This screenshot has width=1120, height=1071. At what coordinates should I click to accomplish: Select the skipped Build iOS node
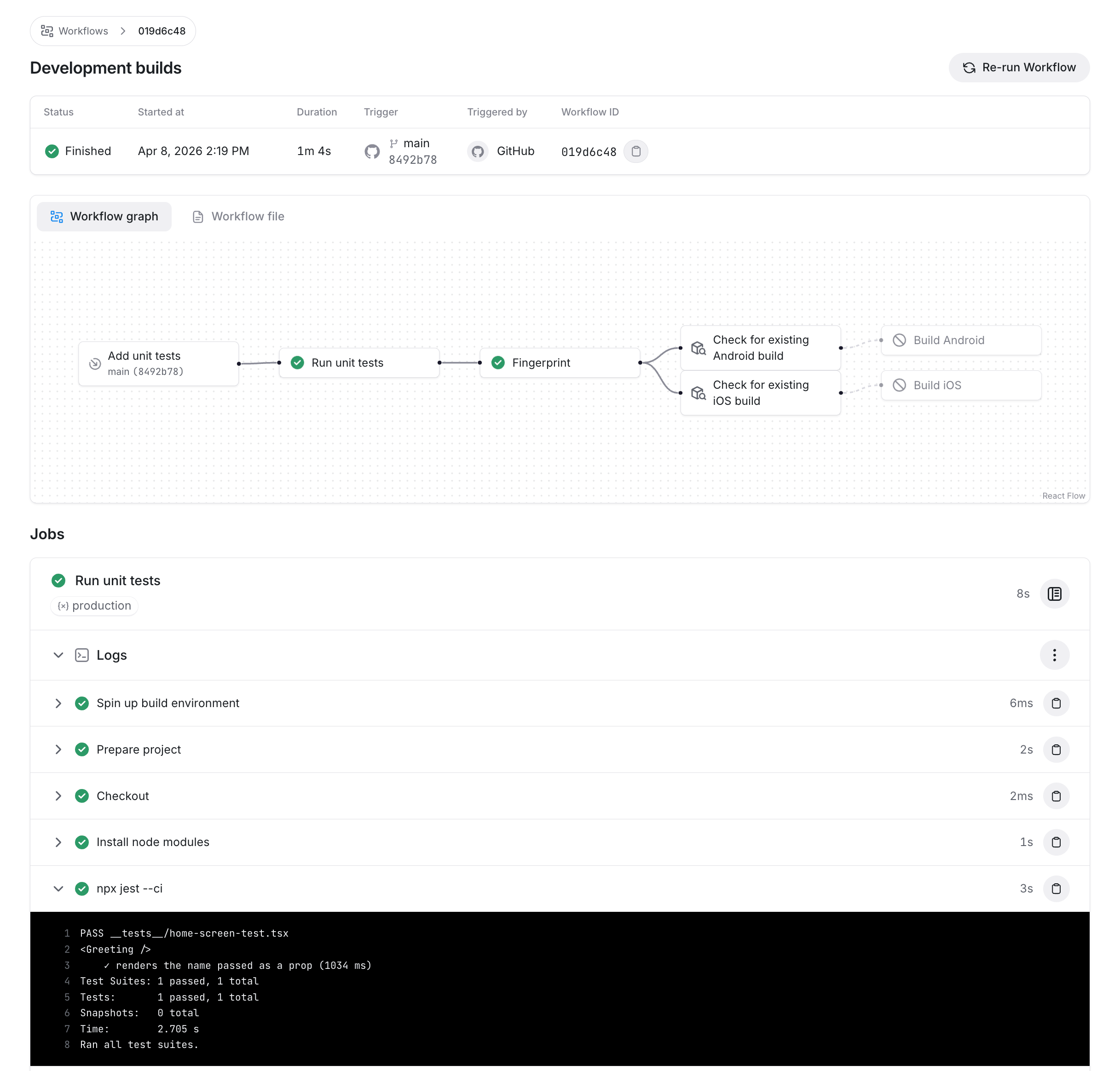tap(961, 386)
